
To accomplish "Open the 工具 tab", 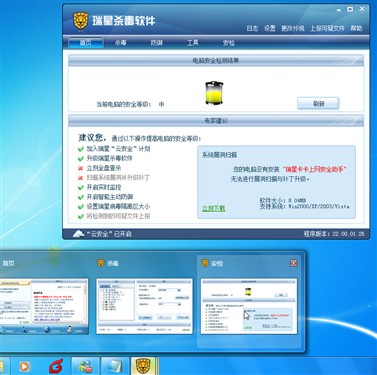I will (x=192, y=43).
